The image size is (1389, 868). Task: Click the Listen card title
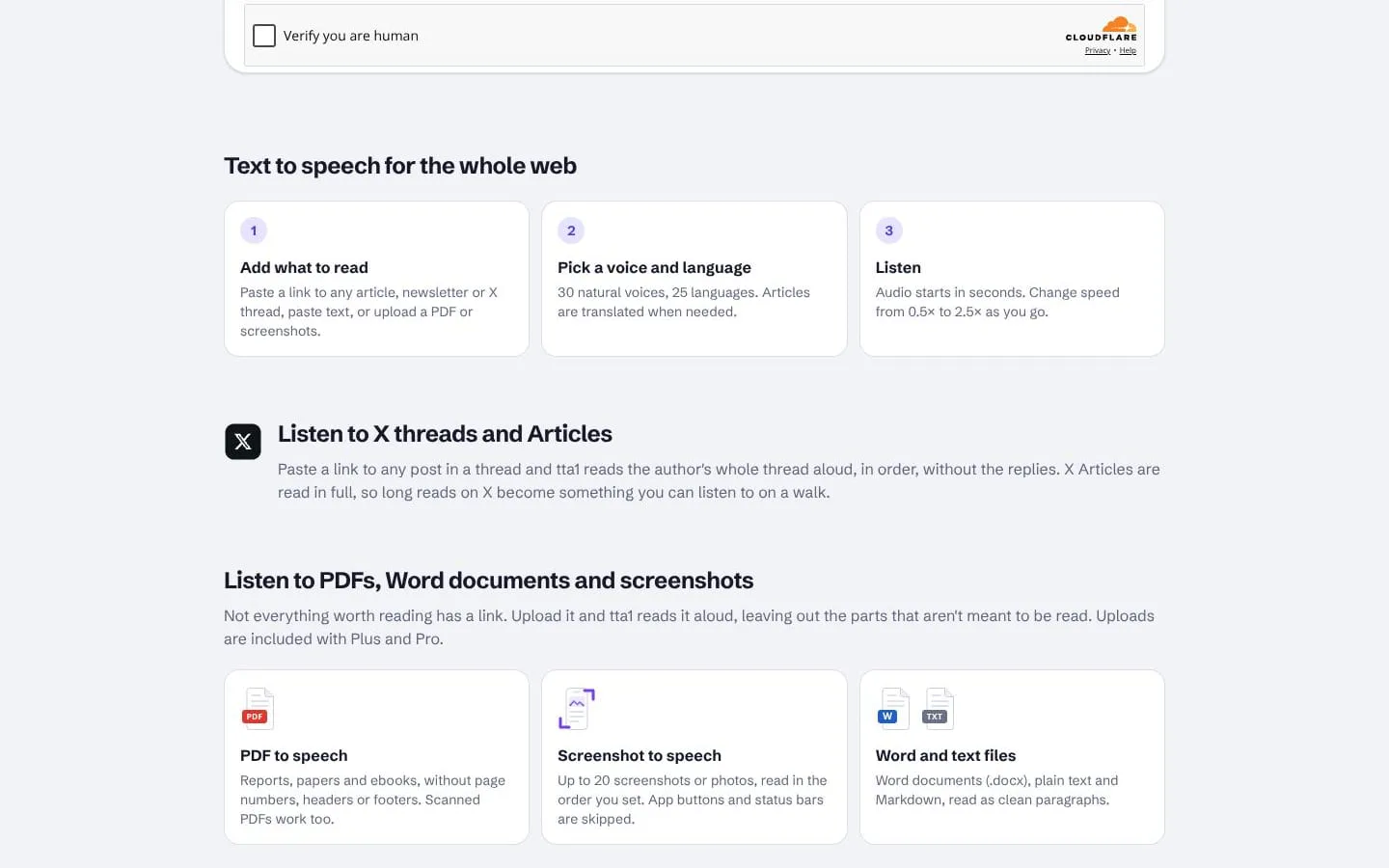(898, 268)
